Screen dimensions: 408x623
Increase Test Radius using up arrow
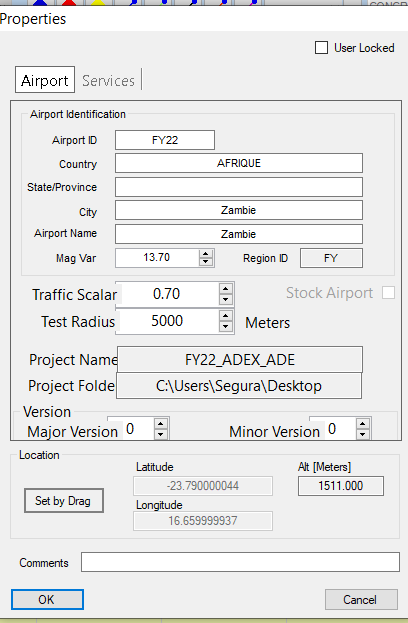pos(225,316)
